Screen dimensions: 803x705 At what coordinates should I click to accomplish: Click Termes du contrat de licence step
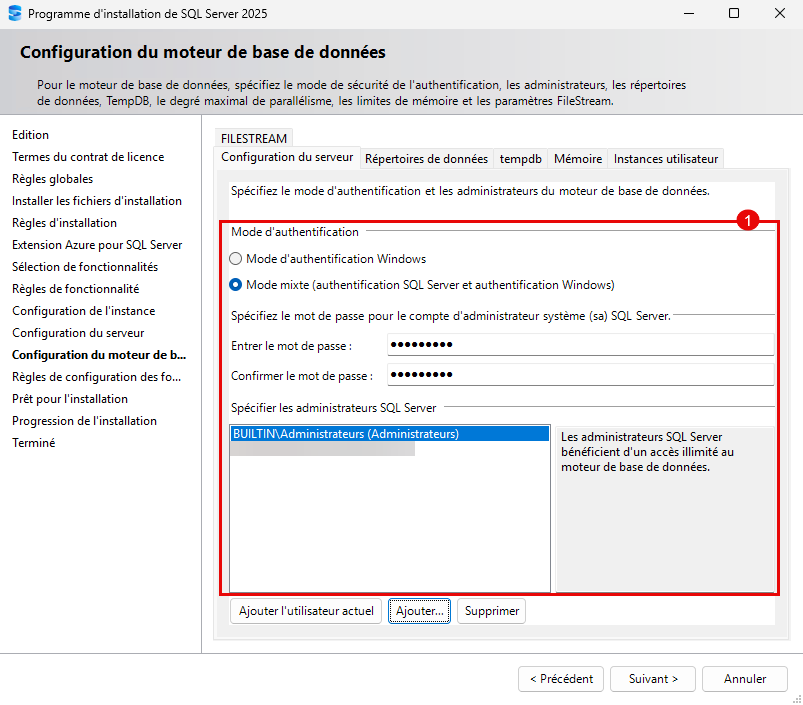point(88,157)
